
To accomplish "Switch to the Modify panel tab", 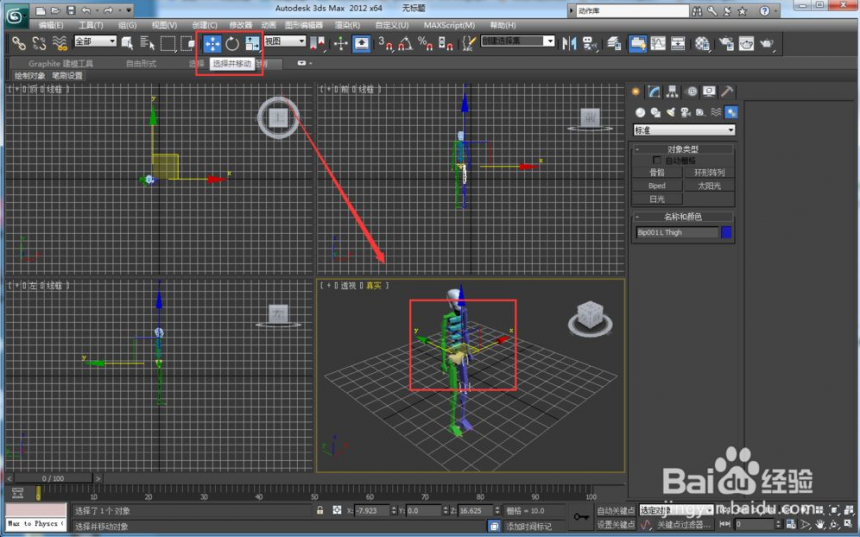I will coord(654,92).
